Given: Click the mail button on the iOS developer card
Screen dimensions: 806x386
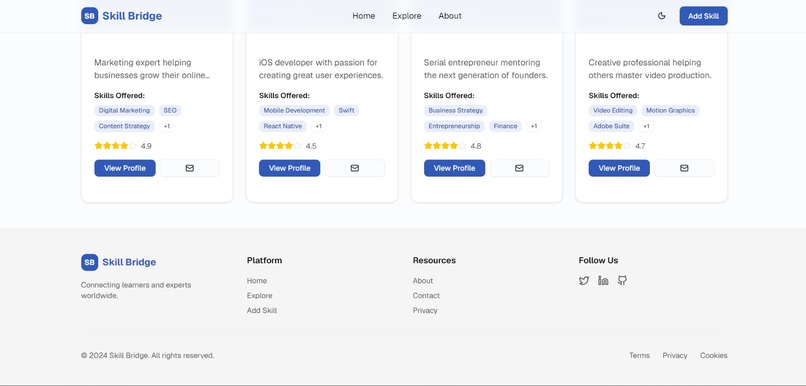Looking at the screenshot, I should pyautogui.click(x=355, y=168).
